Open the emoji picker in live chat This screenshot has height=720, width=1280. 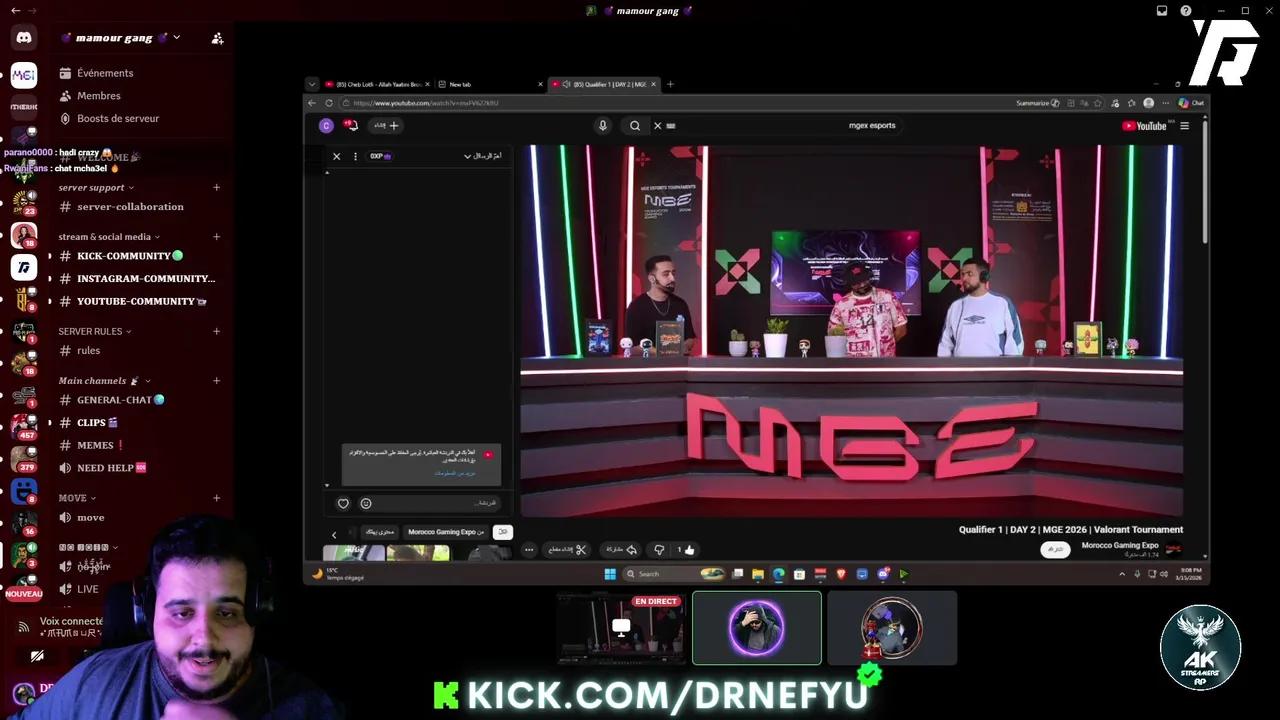(366, 504)
